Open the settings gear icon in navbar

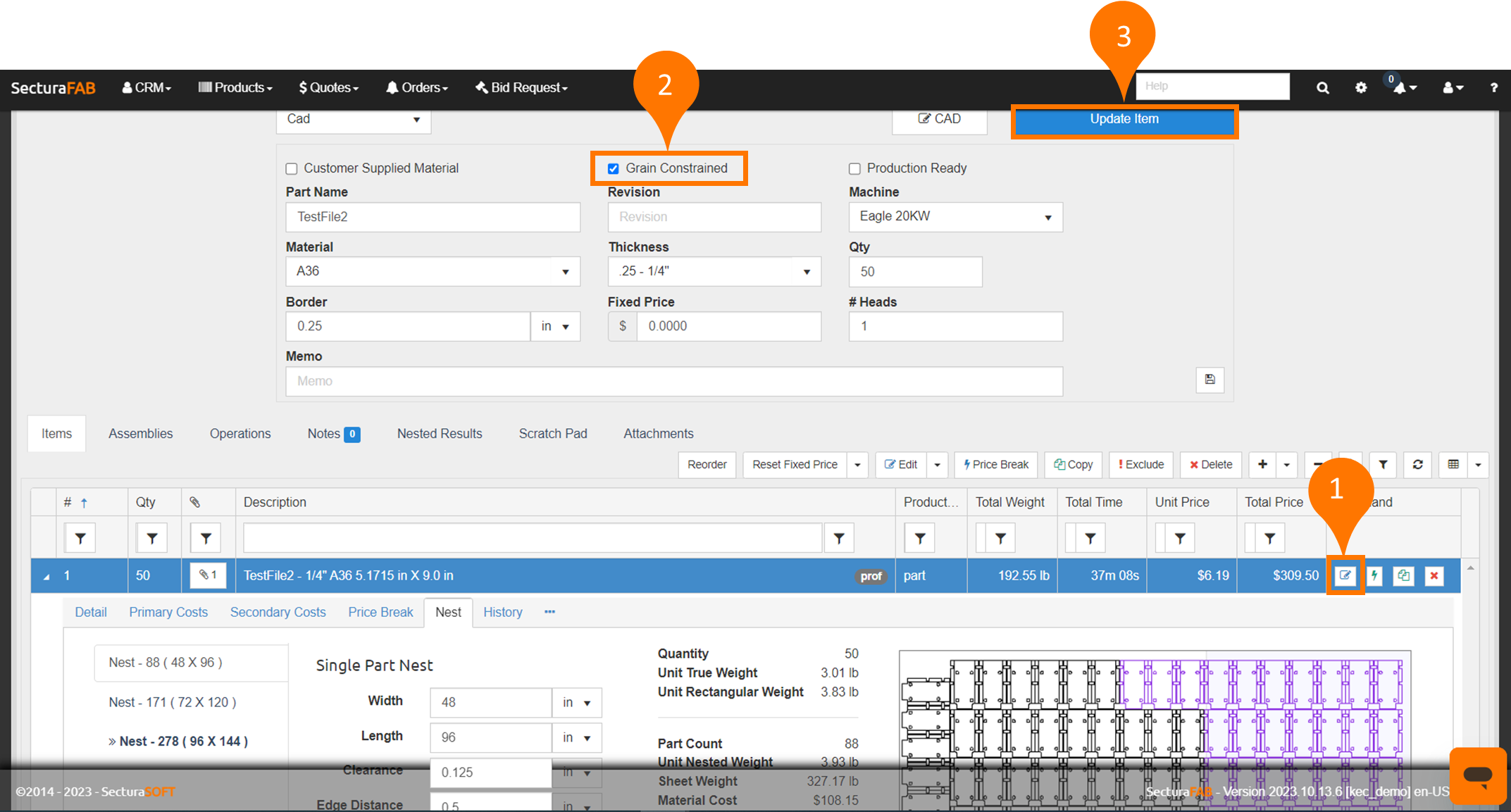pos(1360,87)
